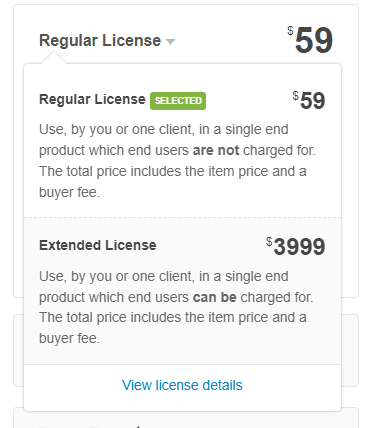The image size is (372, 428).
Task: Click the bold "are not" text
Action: 216,150
